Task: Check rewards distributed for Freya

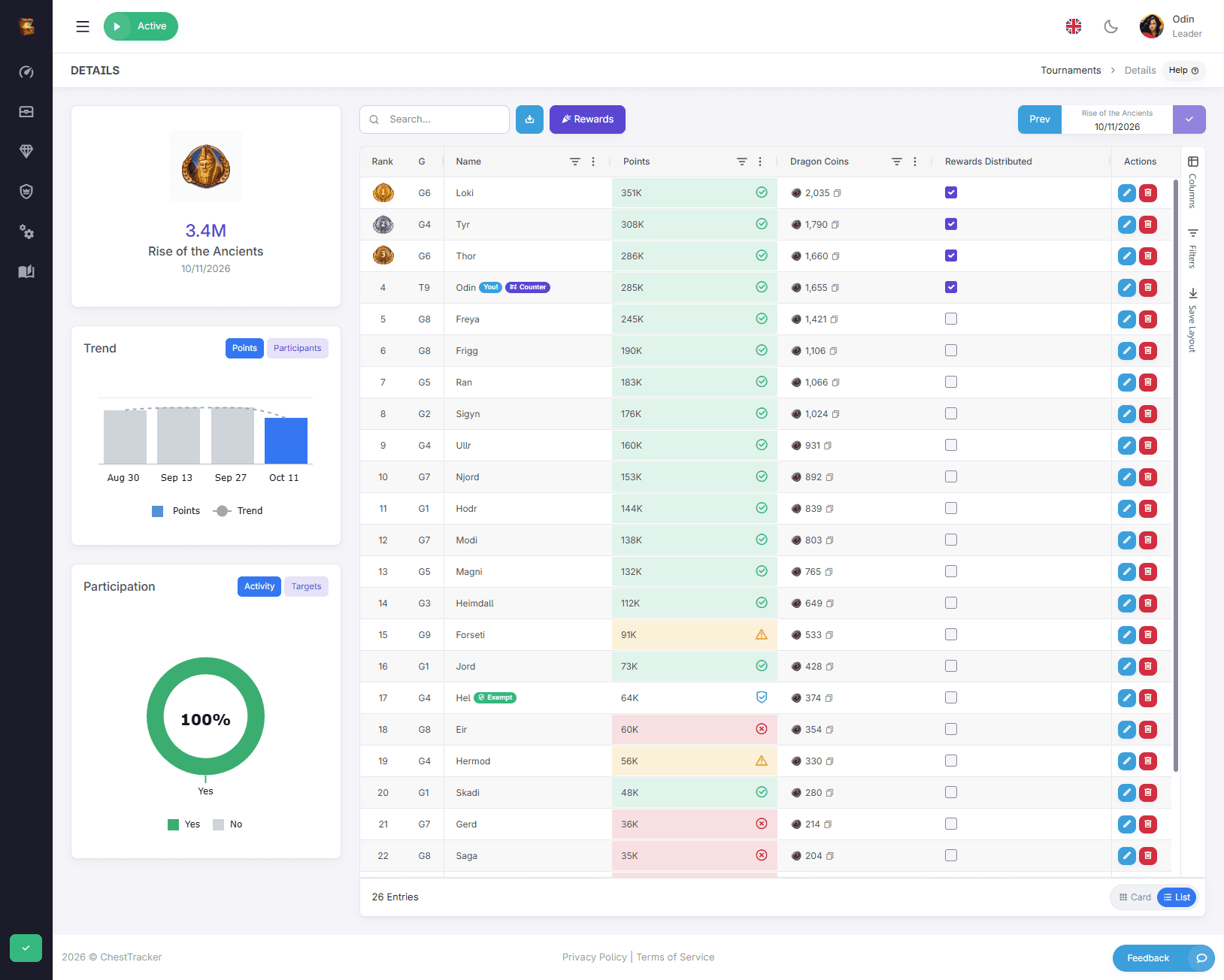Action: [951, 319]
